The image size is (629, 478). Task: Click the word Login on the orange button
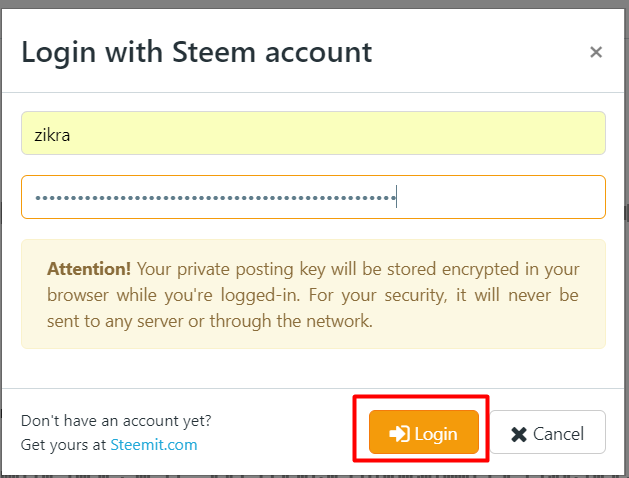coord(436,434)
